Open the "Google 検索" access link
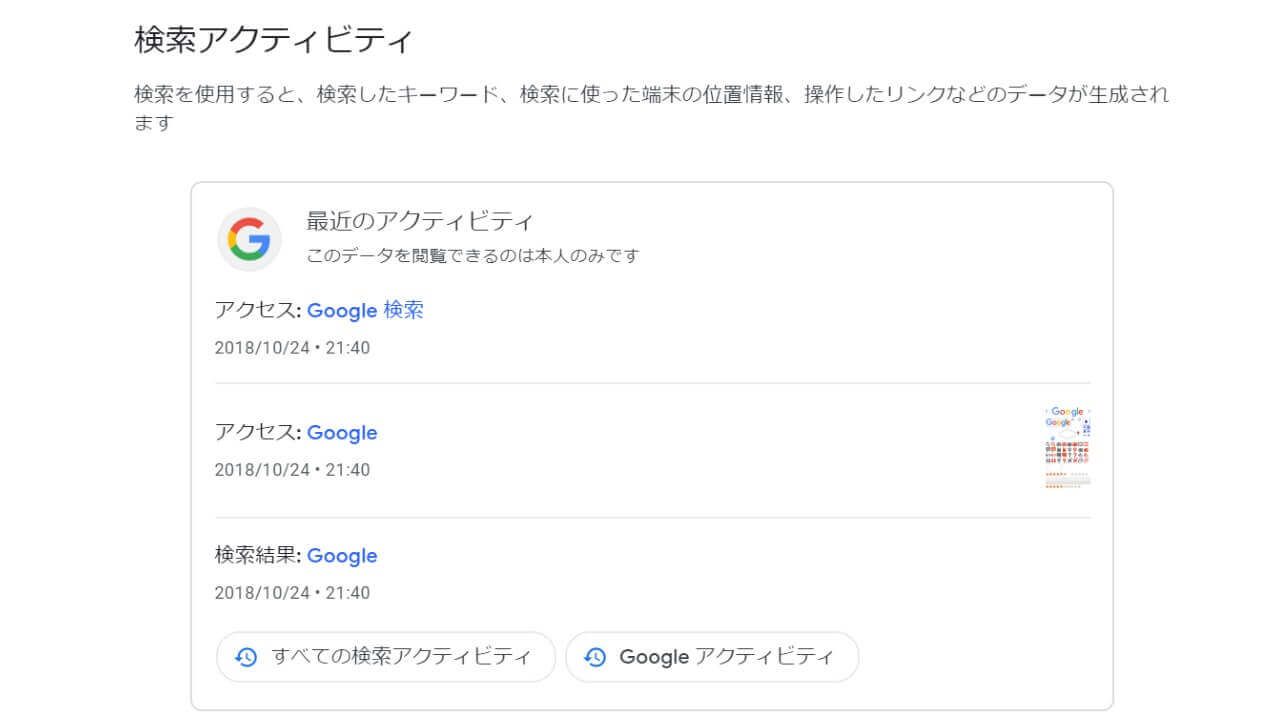 (x=365, y=310)
